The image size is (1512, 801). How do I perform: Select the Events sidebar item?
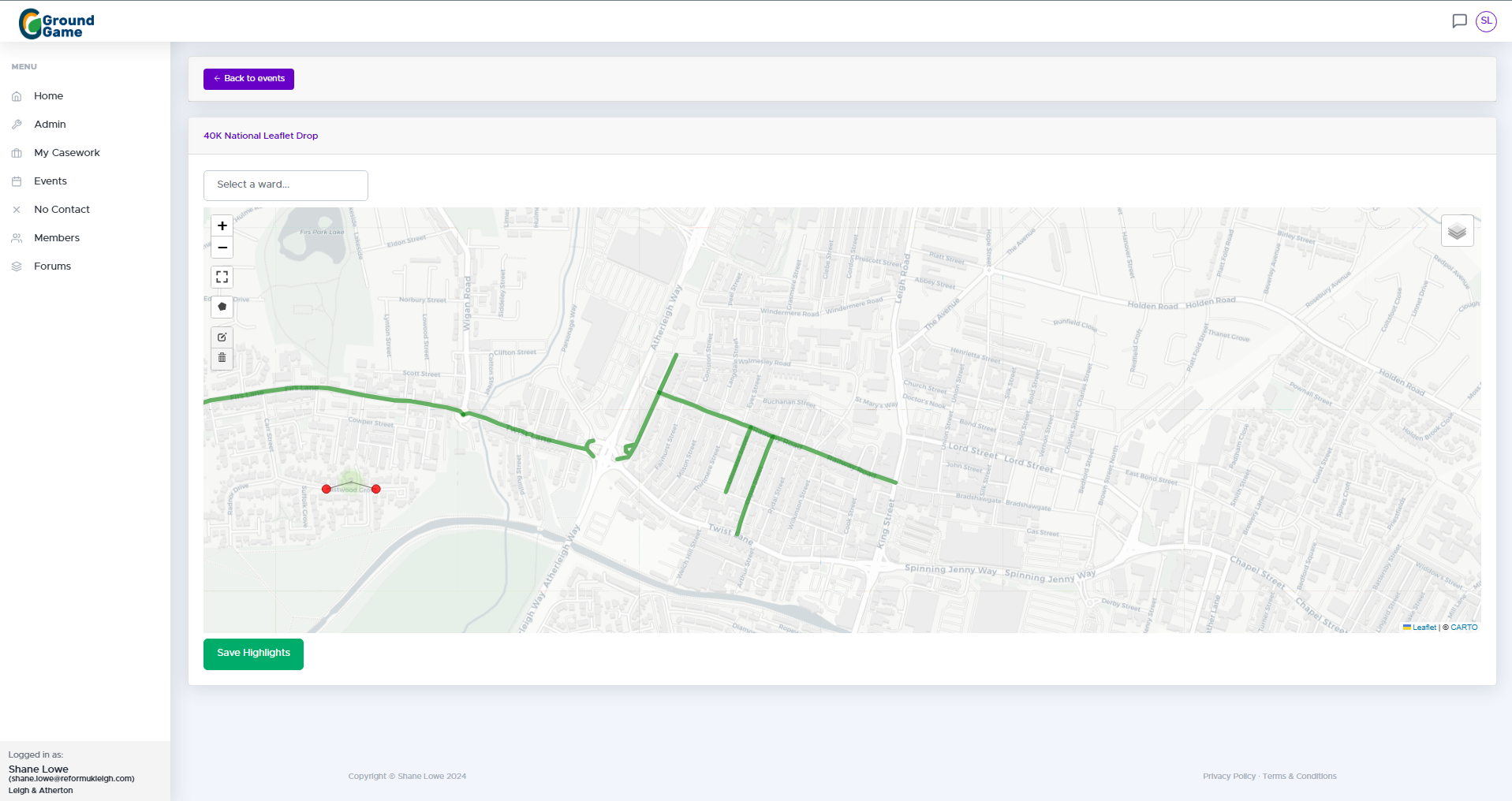[x=49, y=181]
